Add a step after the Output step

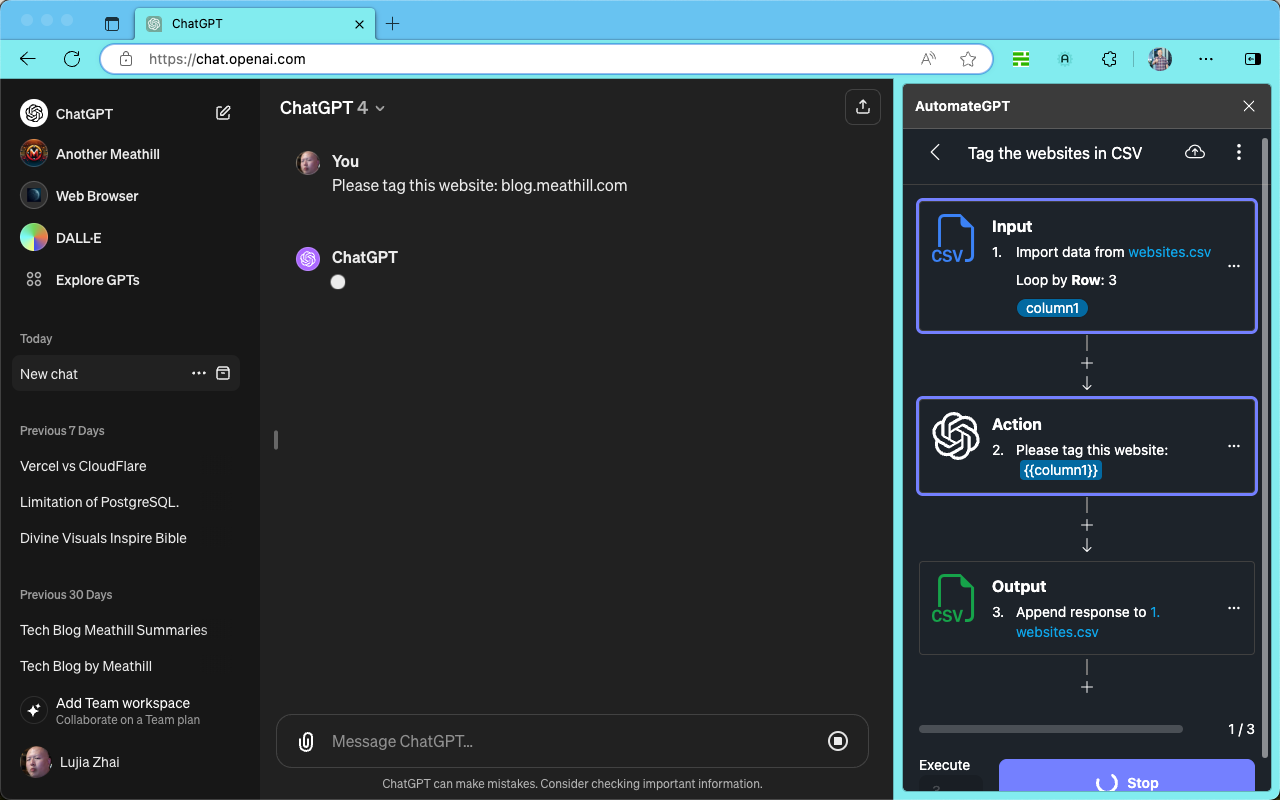point(1087,687)
